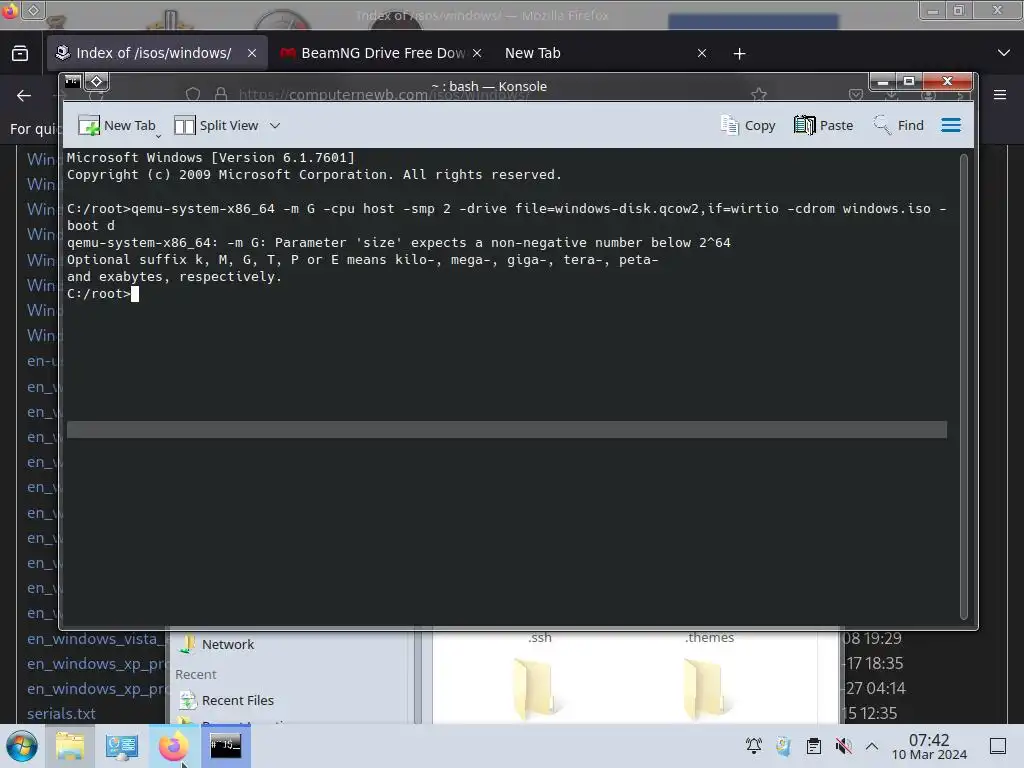Go back with Firefox back arrow
The width and height of the screenshot is (1024, 768).
(x=24, y=96)
